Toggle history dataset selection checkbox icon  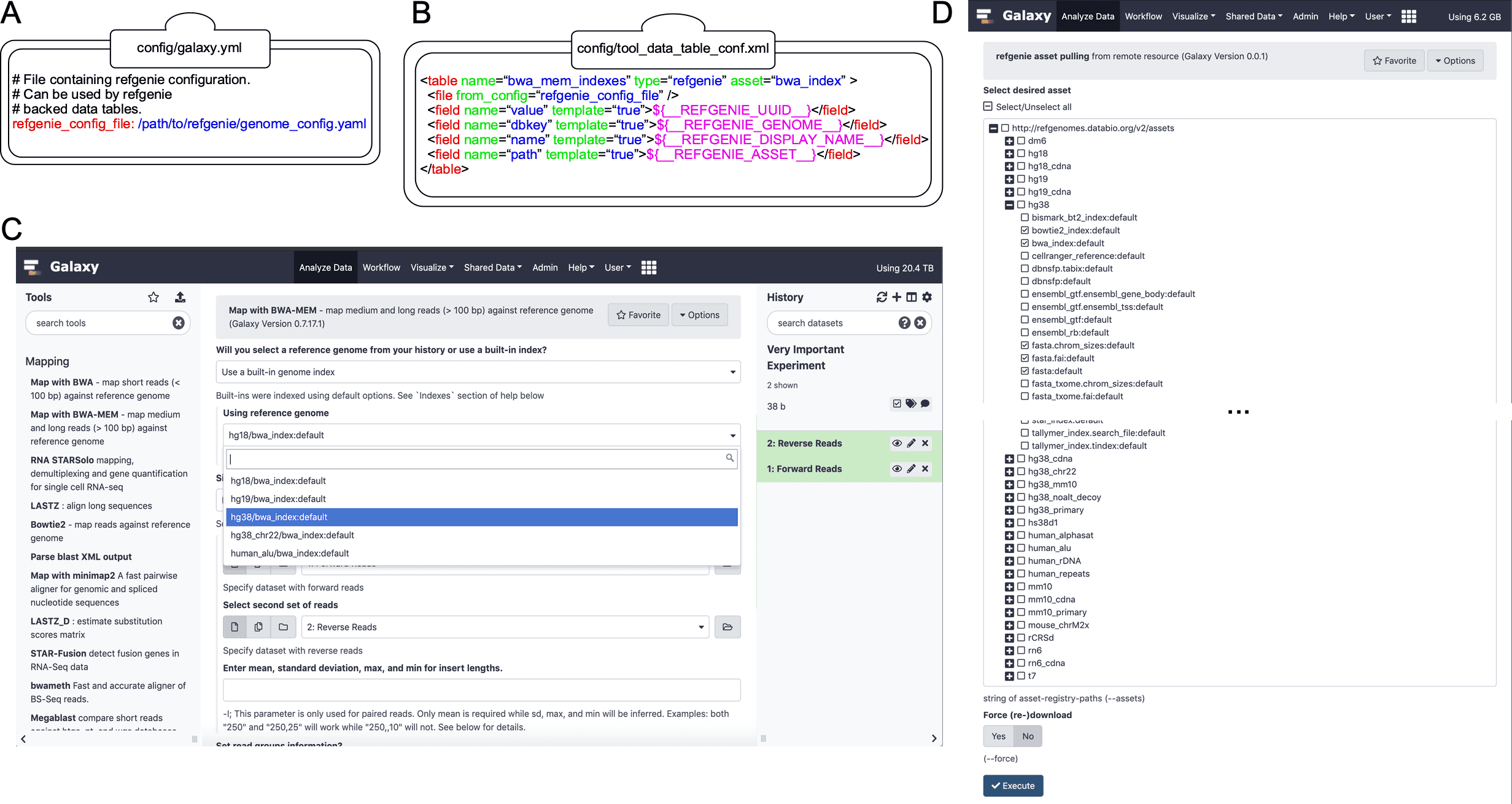(x=897, y=403)
